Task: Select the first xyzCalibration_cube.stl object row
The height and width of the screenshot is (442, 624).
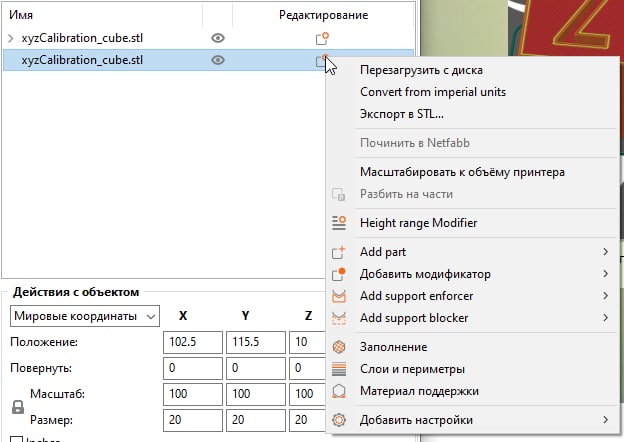Action: tap(209, 38)
